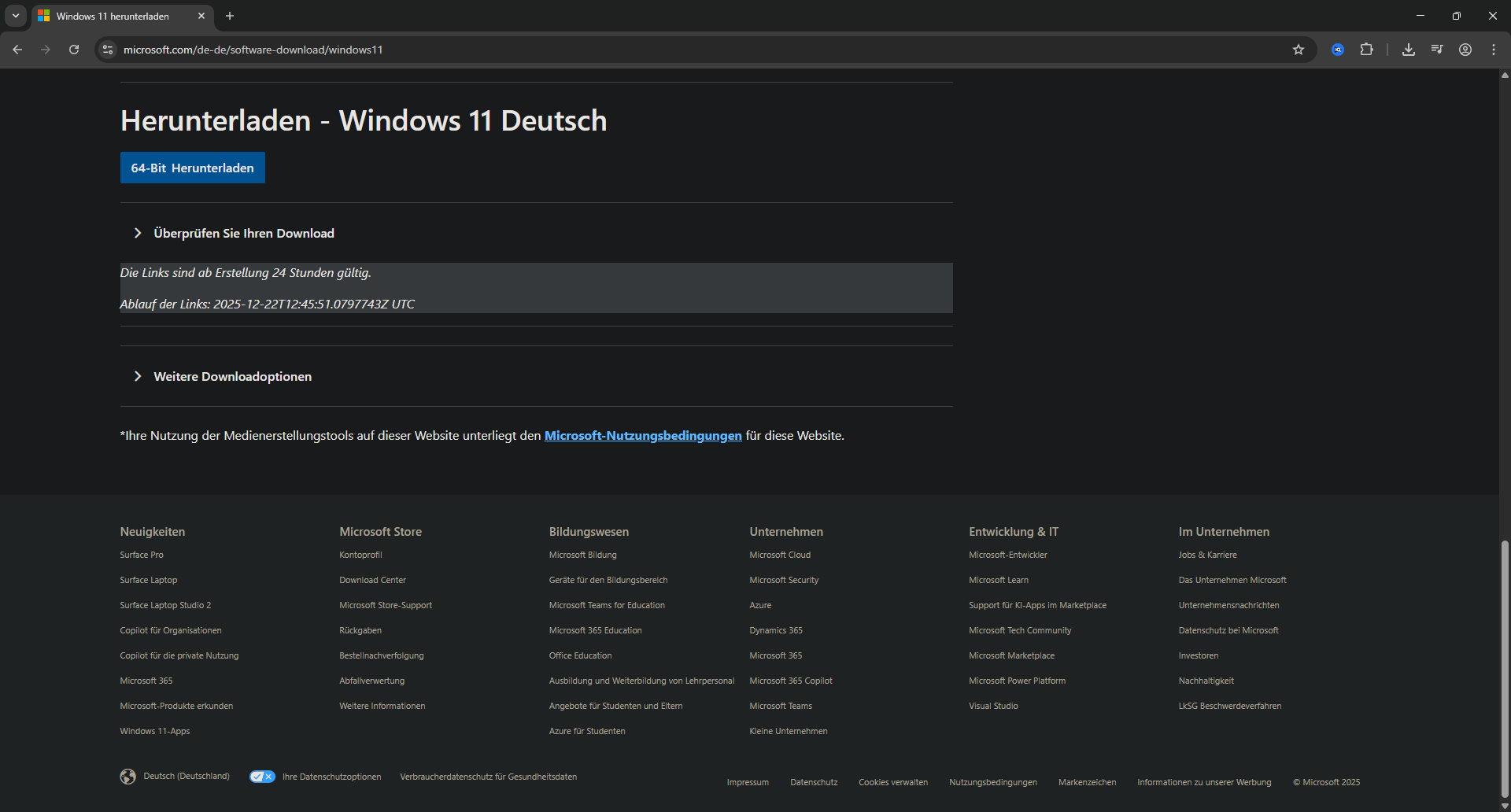This screenshot has width=1511, height=812.
Task: Navigate back using the back arrow
Action: coord(17,49)
